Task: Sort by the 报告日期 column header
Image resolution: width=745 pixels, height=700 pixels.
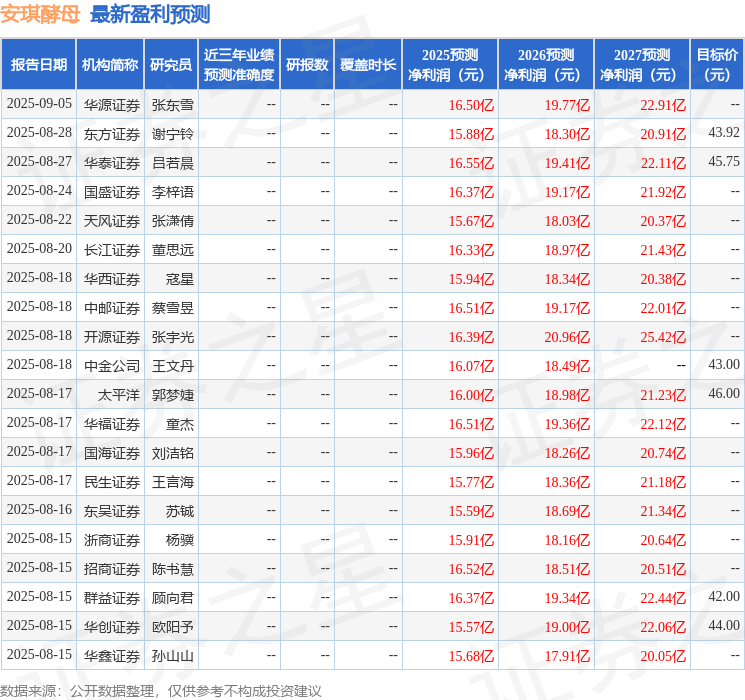Action: (39, 65)
